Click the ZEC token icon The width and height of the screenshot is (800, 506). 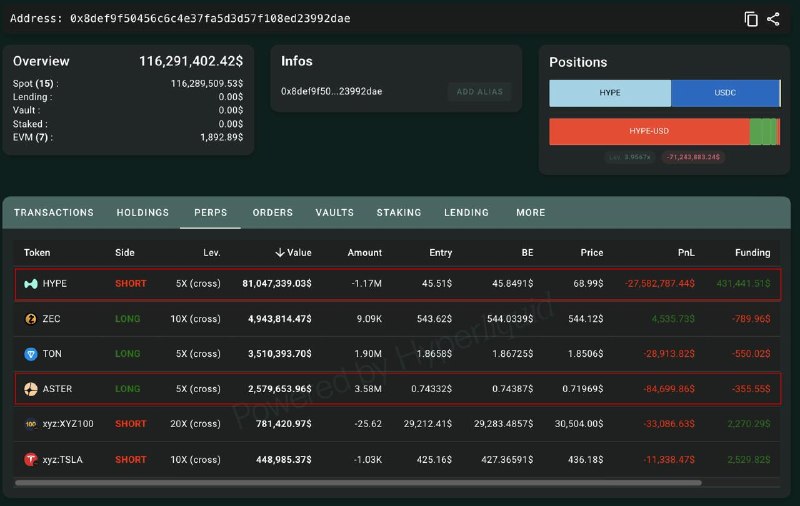[31, 319]
